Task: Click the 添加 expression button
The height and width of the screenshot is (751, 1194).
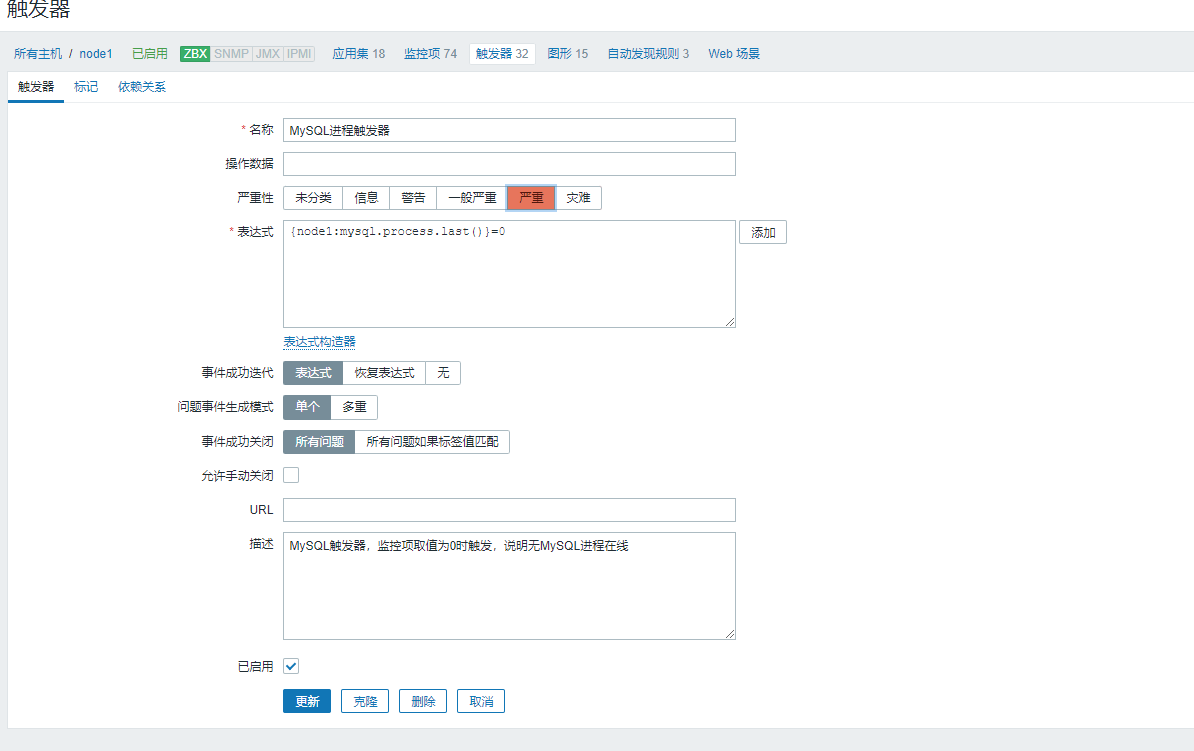Action: point(763,232)
